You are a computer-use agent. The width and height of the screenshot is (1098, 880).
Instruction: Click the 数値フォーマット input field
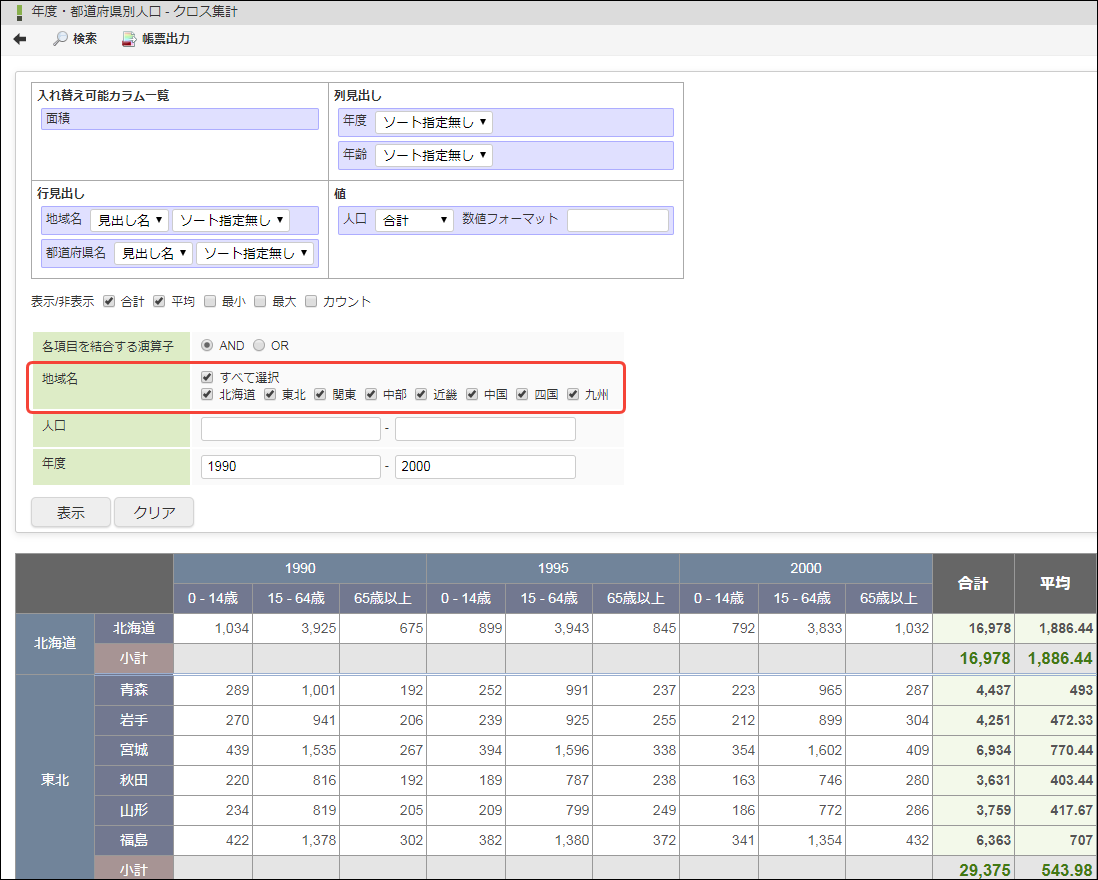[x=617, y=220]
